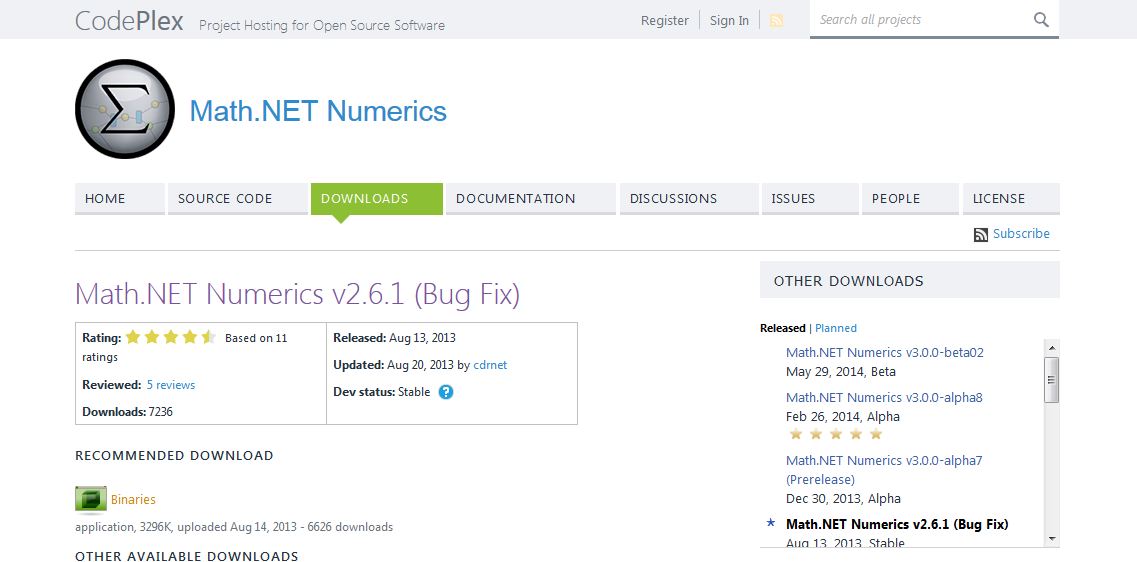Viewport: 1137px width, 562px height.
Task: Click the 'Feb 26, 2014, Alpha' text
Action: (843, 417)
